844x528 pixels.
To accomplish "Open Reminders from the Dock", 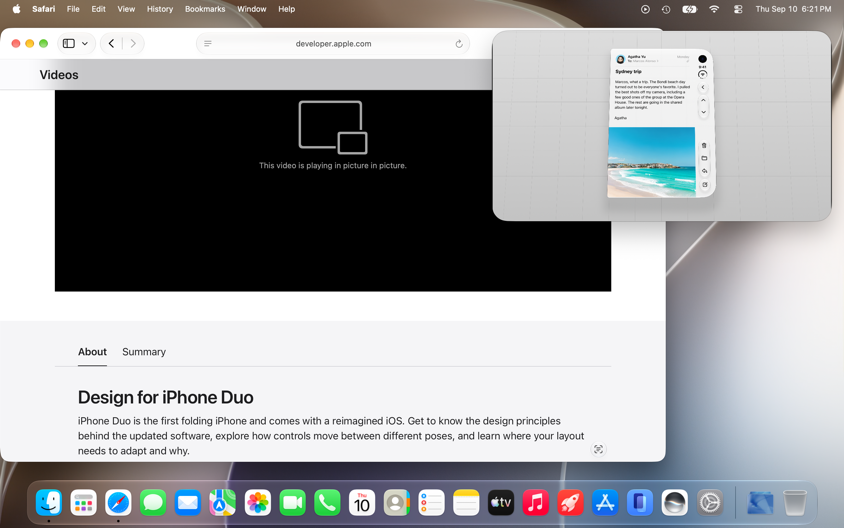I will [431, 503].
